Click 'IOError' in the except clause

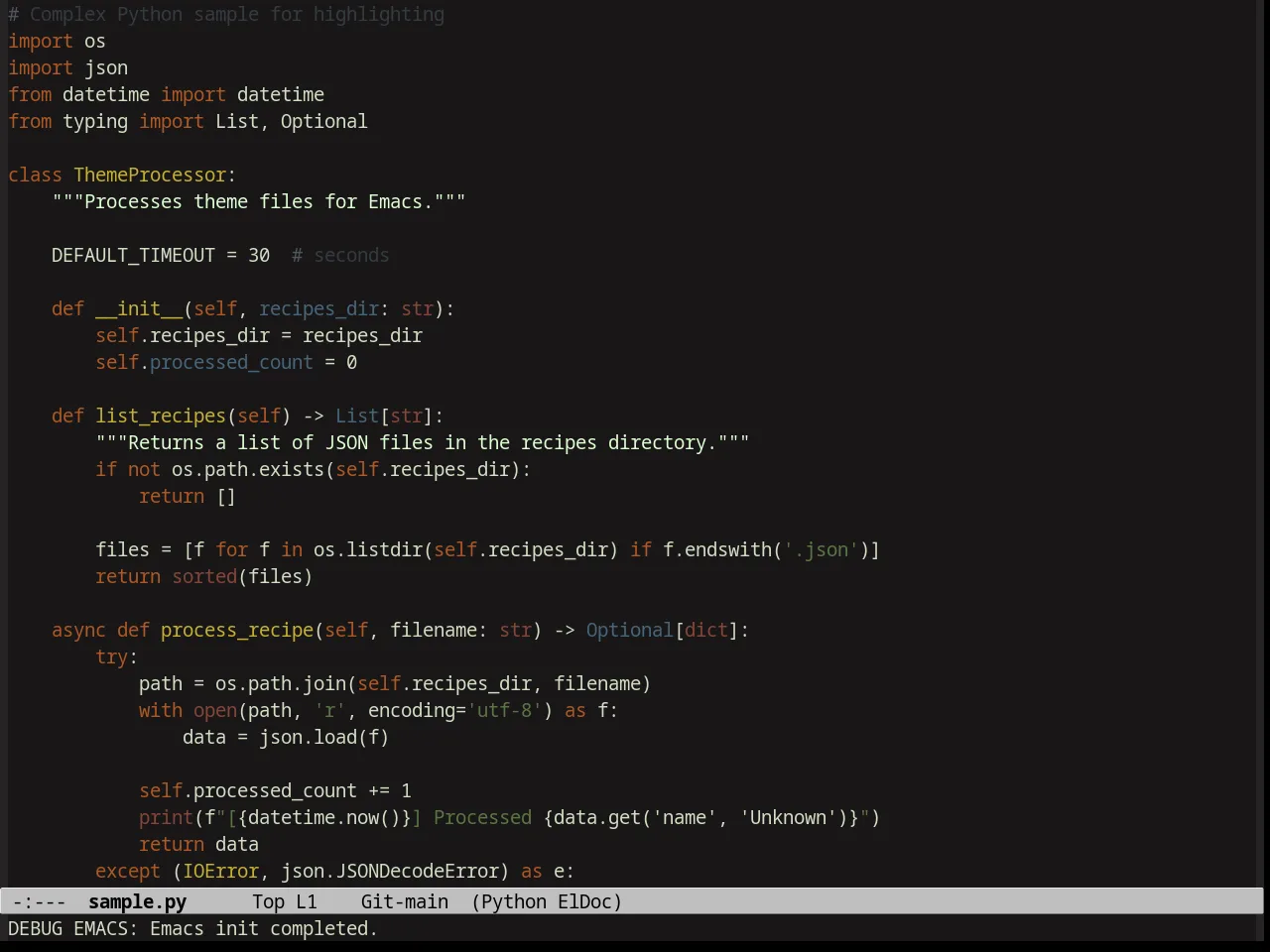tap(220, 871)
